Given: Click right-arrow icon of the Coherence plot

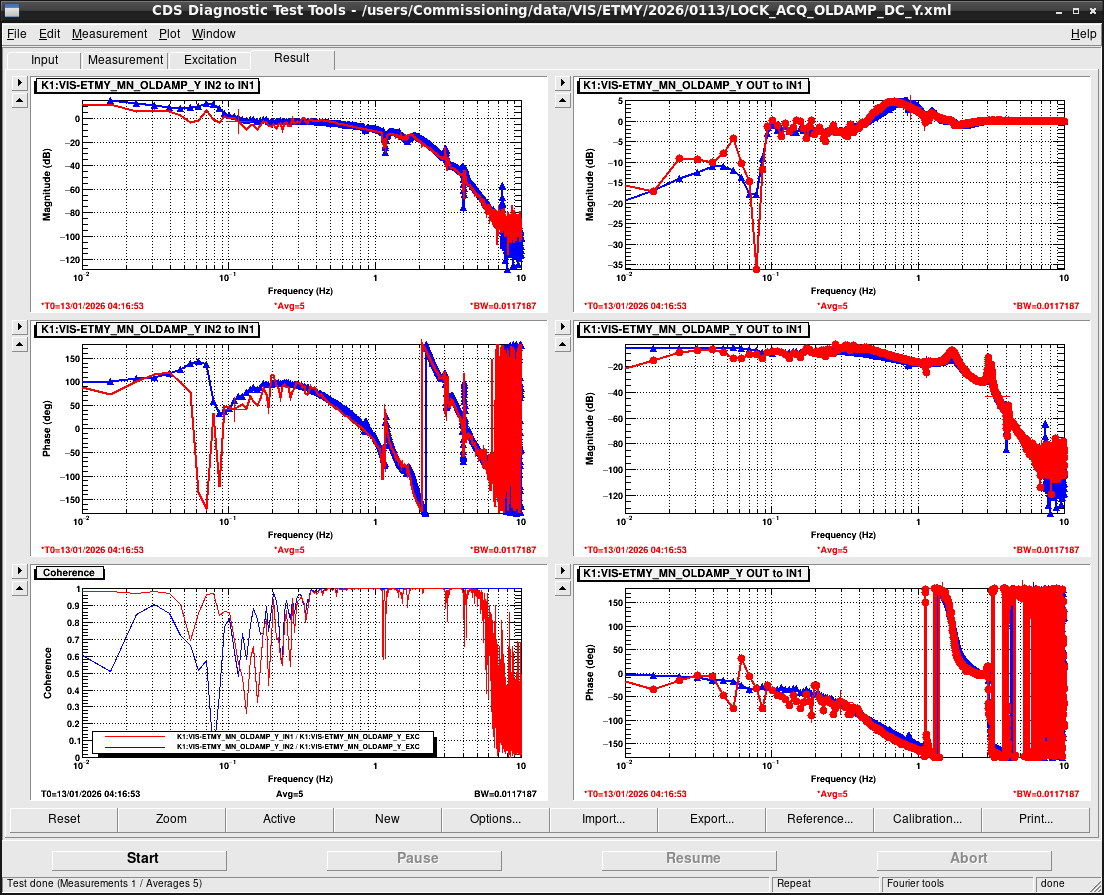Looking at the screenshot, I should pos(20,571).
